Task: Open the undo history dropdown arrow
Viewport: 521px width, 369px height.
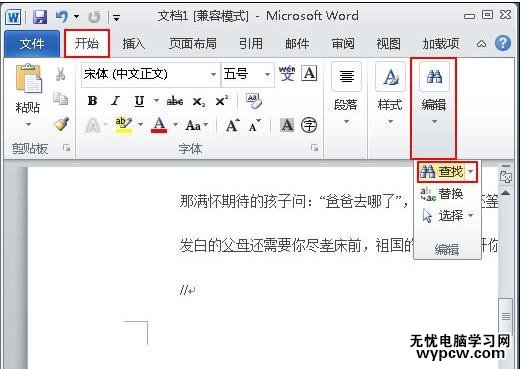Action: tap(77, 16)
